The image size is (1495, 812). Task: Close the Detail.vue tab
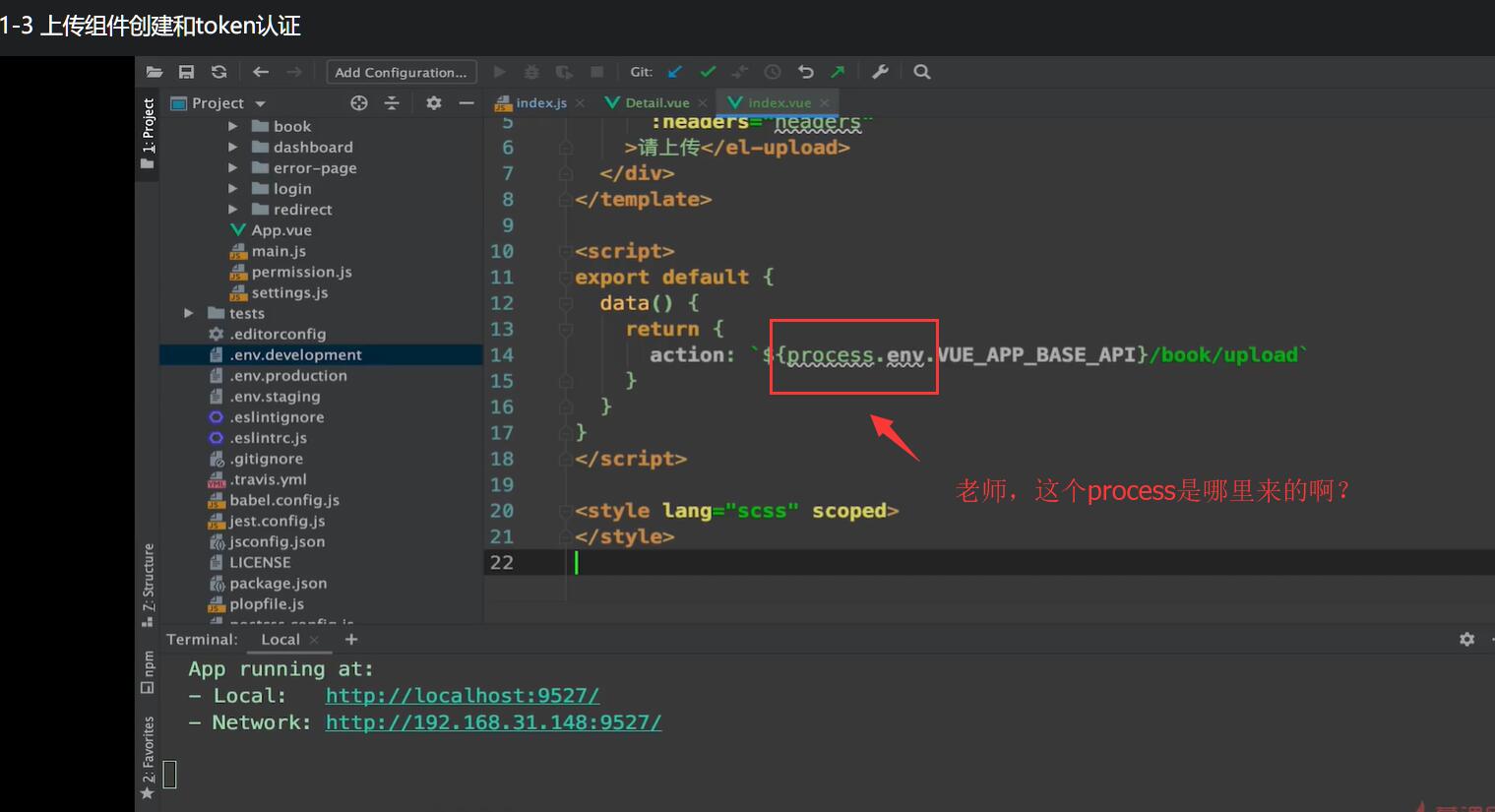703,102
